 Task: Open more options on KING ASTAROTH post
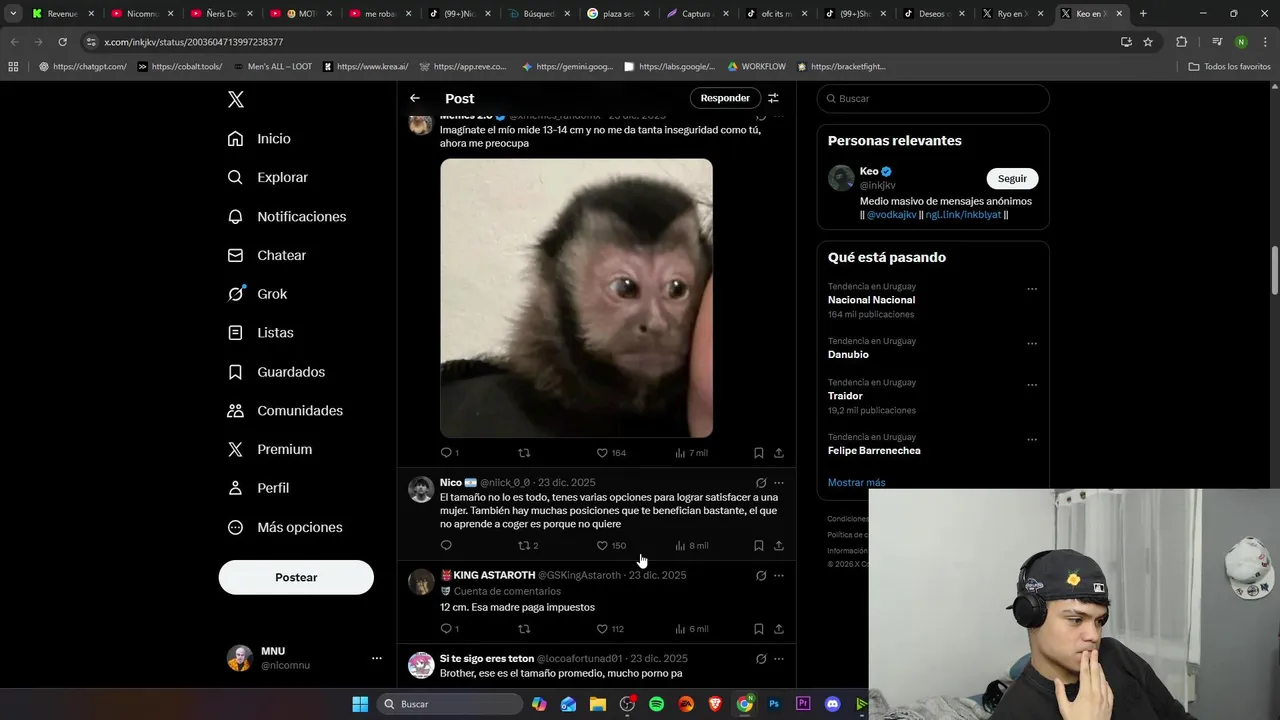779,576
